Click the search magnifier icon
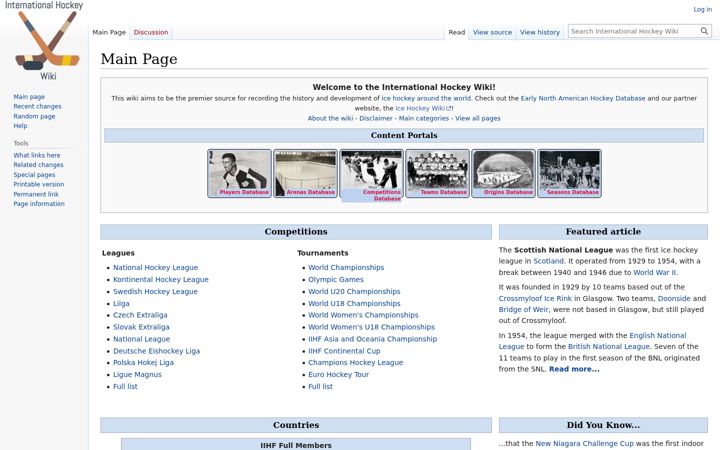 click(704, 31)
